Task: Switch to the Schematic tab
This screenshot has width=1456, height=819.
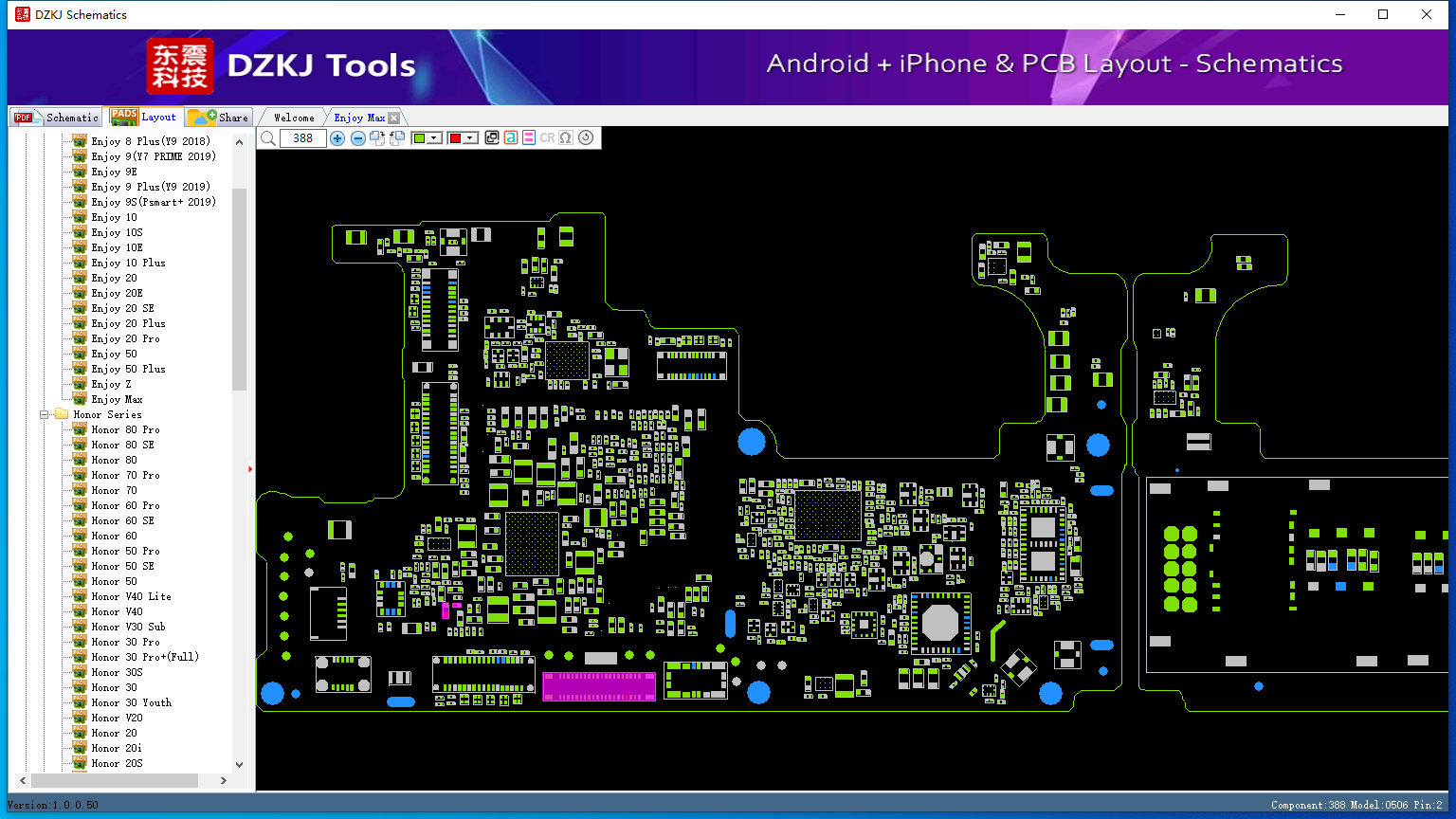Action: coord(56,118)
